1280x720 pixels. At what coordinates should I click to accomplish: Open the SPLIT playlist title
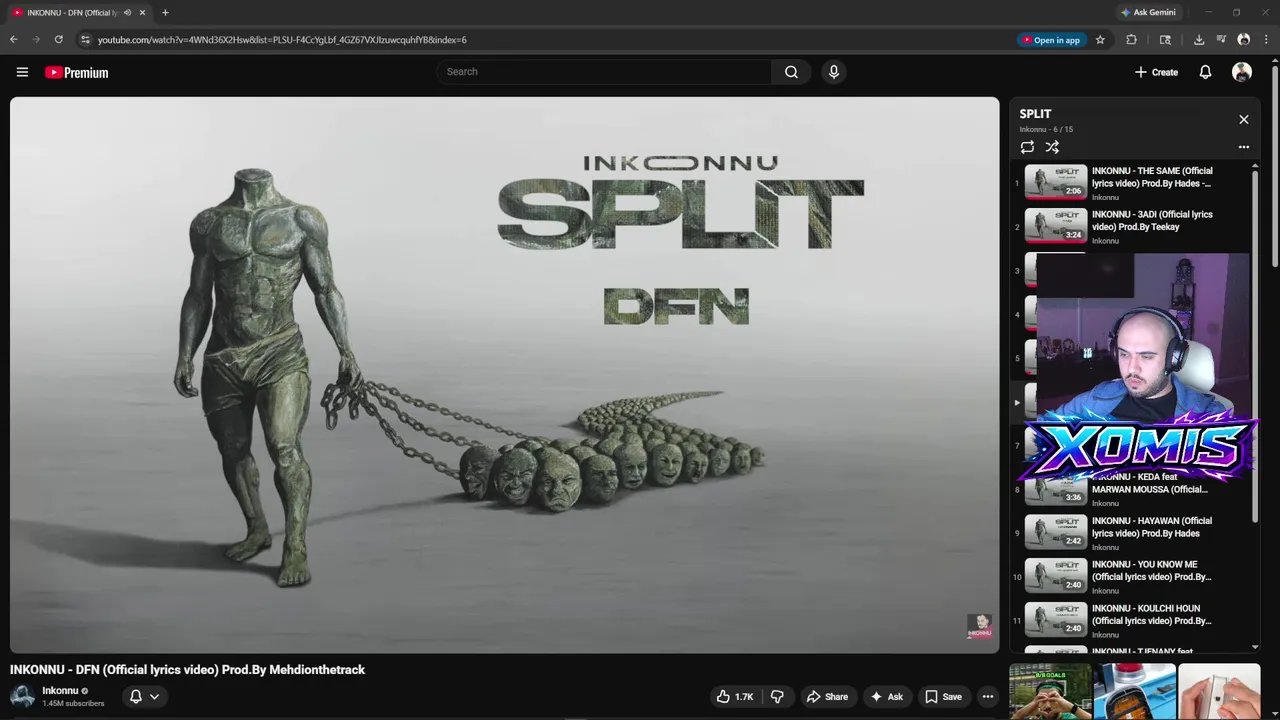[1035, 114]
